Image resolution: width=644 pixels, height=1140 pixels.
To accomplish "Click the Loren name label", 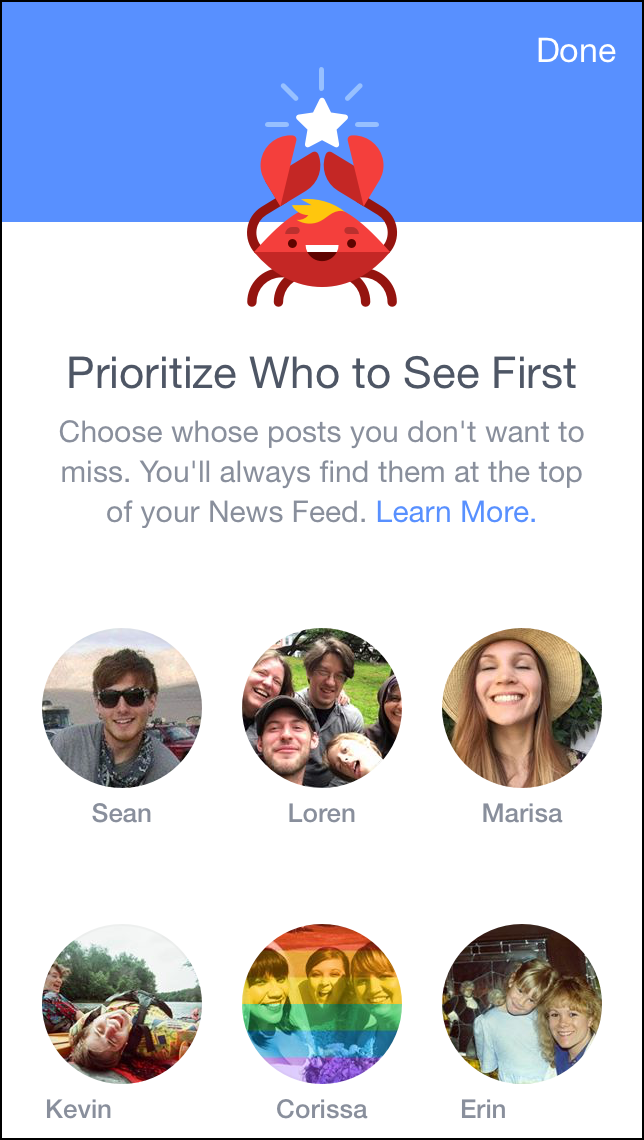I will point(322,813).
